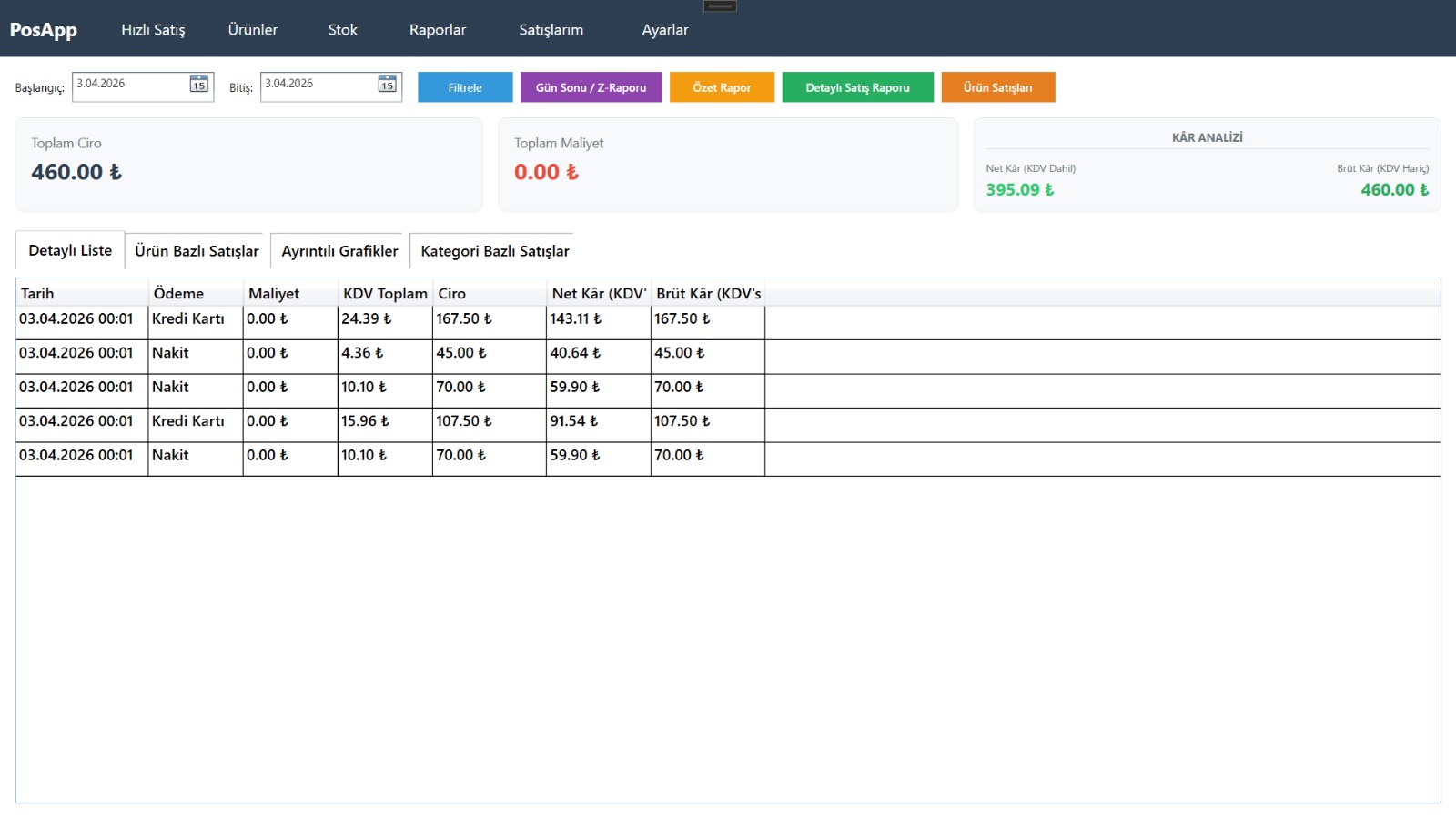The image size is (1456, 818).
Task: Generate the Gün Sonu / Z-Raporu
Action: pyautogui.click(x=591, y=87)
